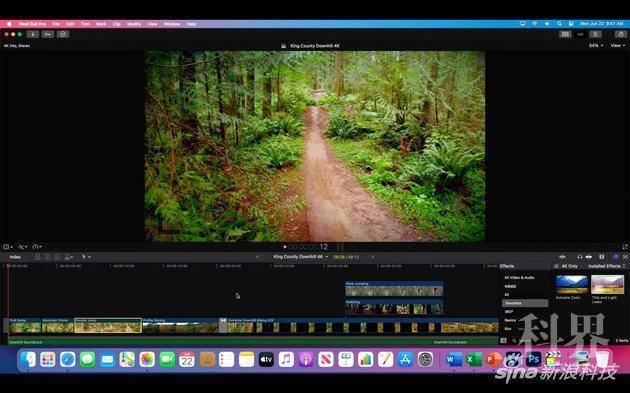Go forward in timeline history
Image resolution: width=630 pixels, height=393 pixels.
pyautogui.click(x=372, y=257)
